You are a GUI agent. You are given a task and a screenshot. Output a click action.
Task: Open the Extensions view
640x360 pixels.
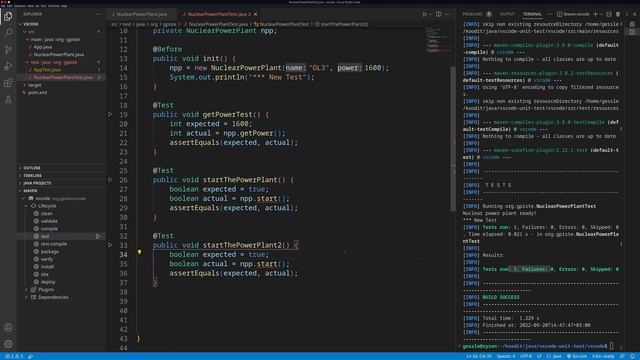tap(8, 83)
